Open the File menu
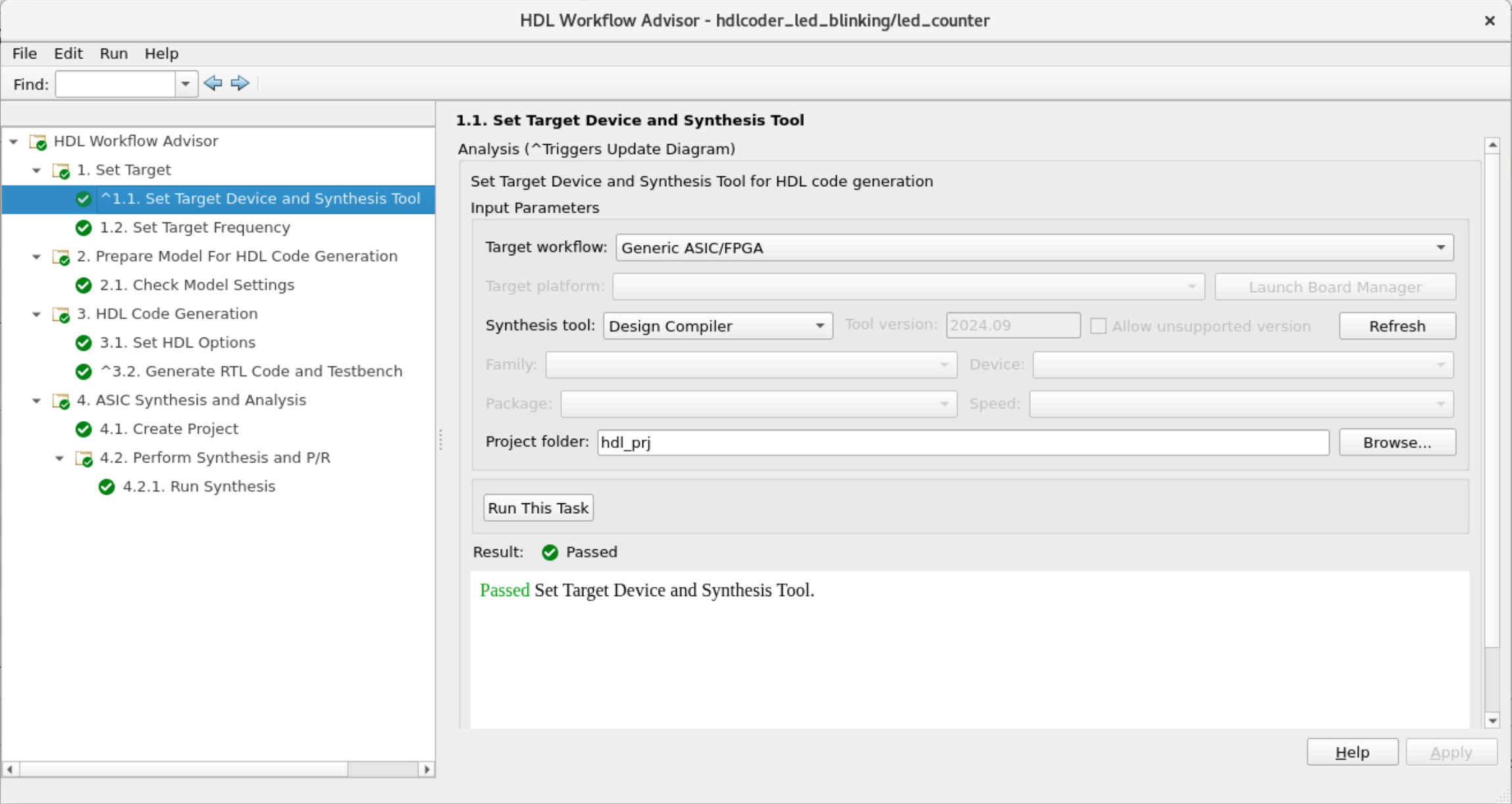Screen dimensions: 1512x804 click(25, 53)
